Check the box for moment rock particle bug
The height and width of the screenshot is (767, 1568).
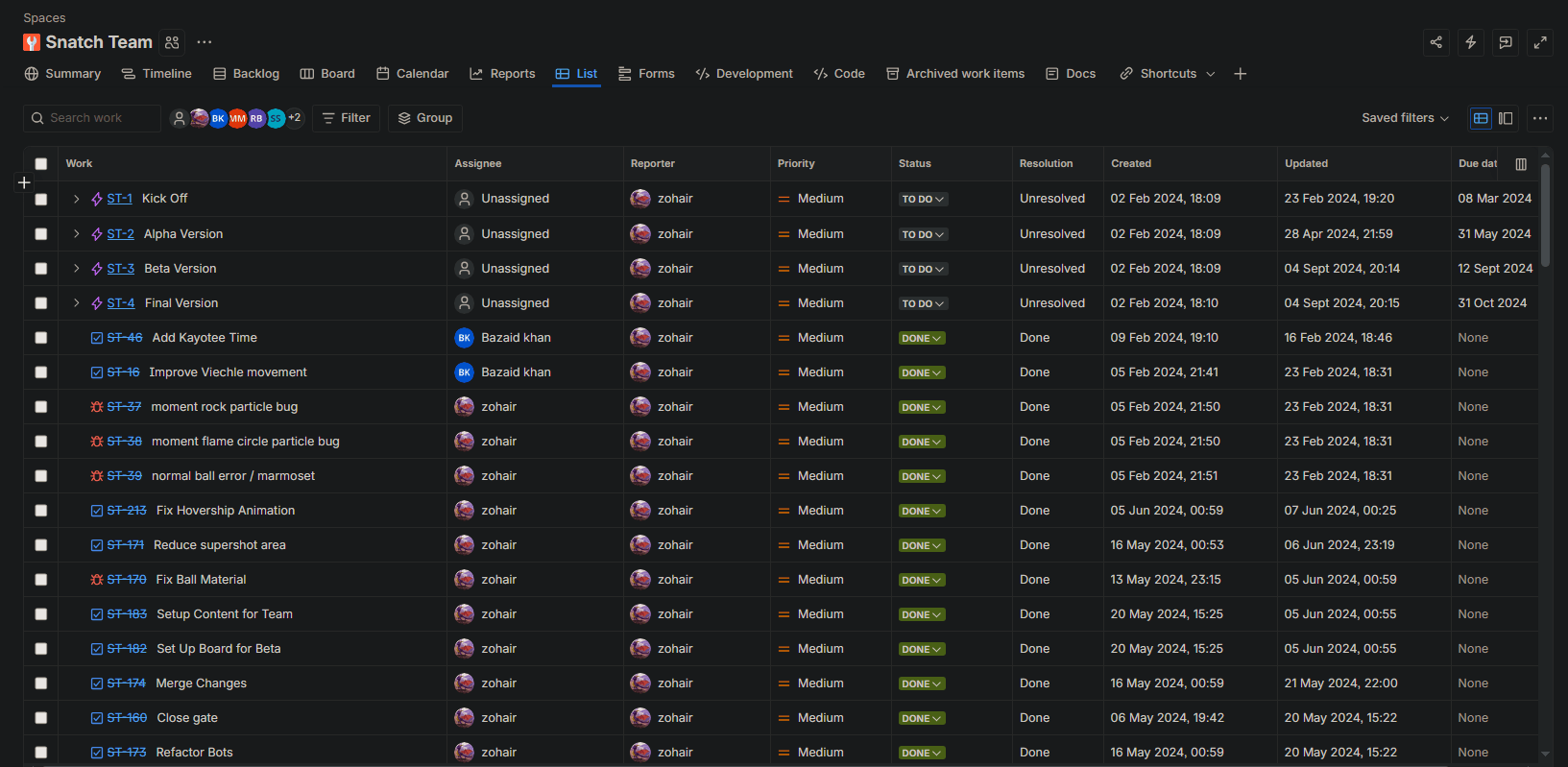(x=41, y=407)
